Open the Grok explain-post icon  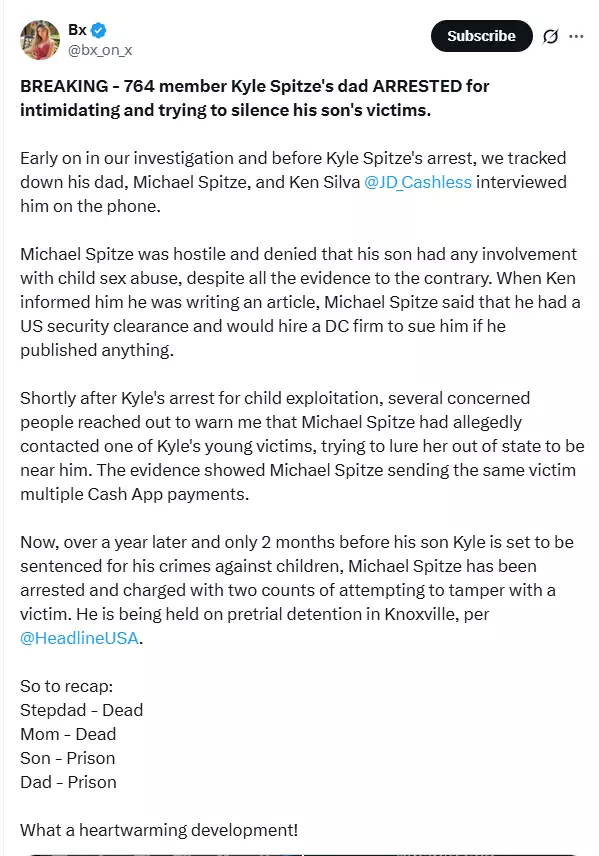tap(550, 37)
